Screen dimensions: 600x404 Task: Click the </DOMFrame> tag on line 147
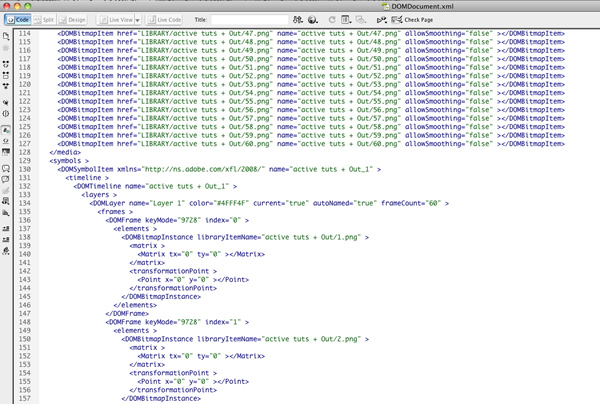click(127, 313)
